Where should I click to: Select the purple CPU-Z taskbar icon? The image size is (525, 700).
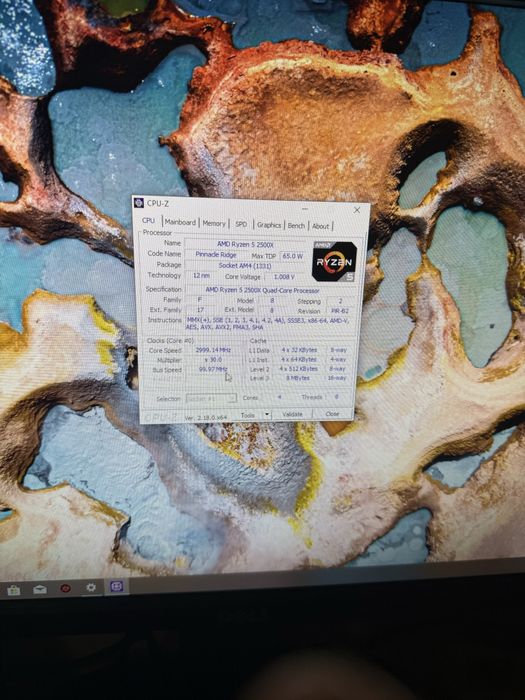point(117,586)
